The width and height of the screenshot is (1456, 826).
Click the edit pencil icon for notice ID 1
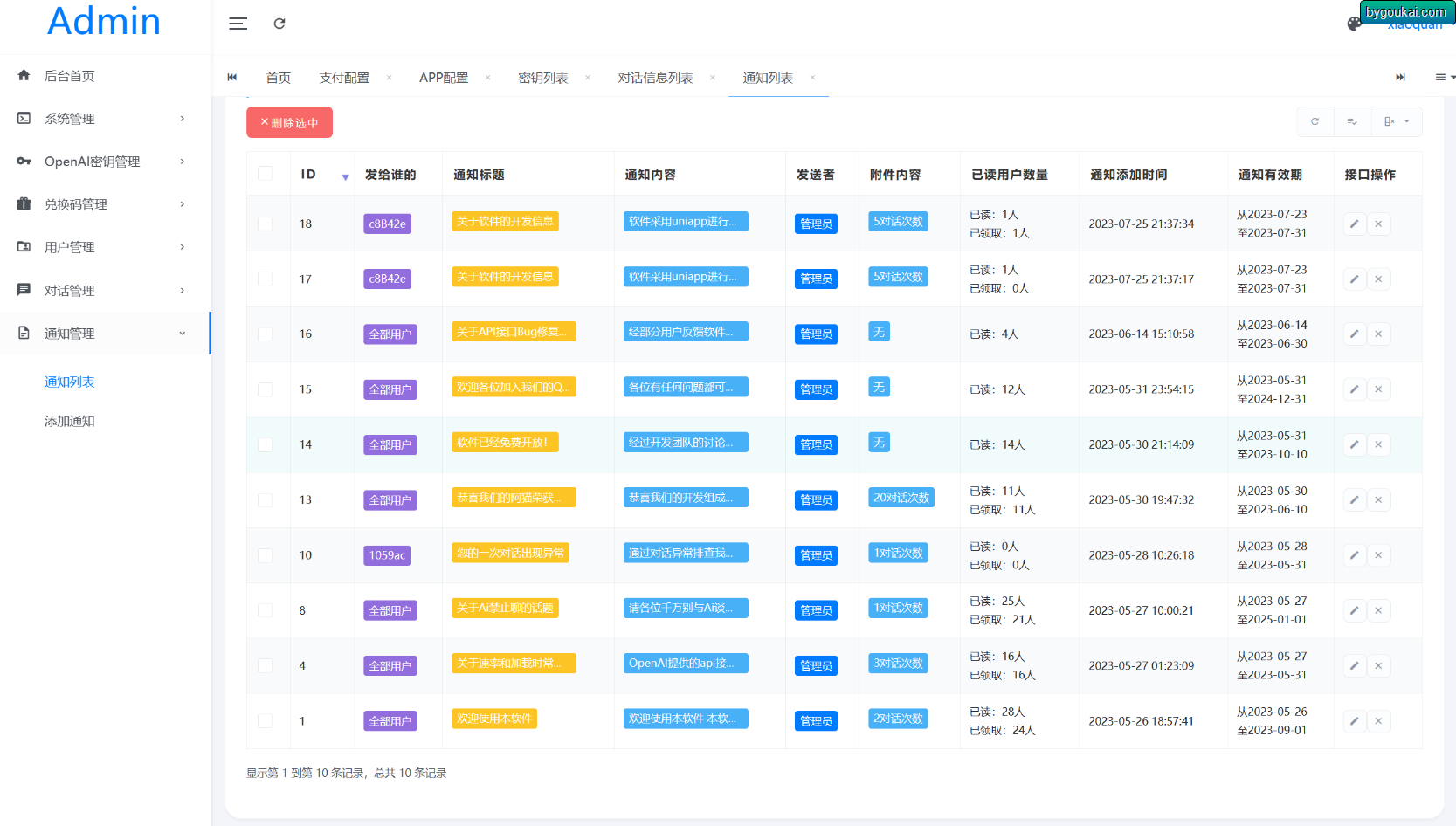1354,721
